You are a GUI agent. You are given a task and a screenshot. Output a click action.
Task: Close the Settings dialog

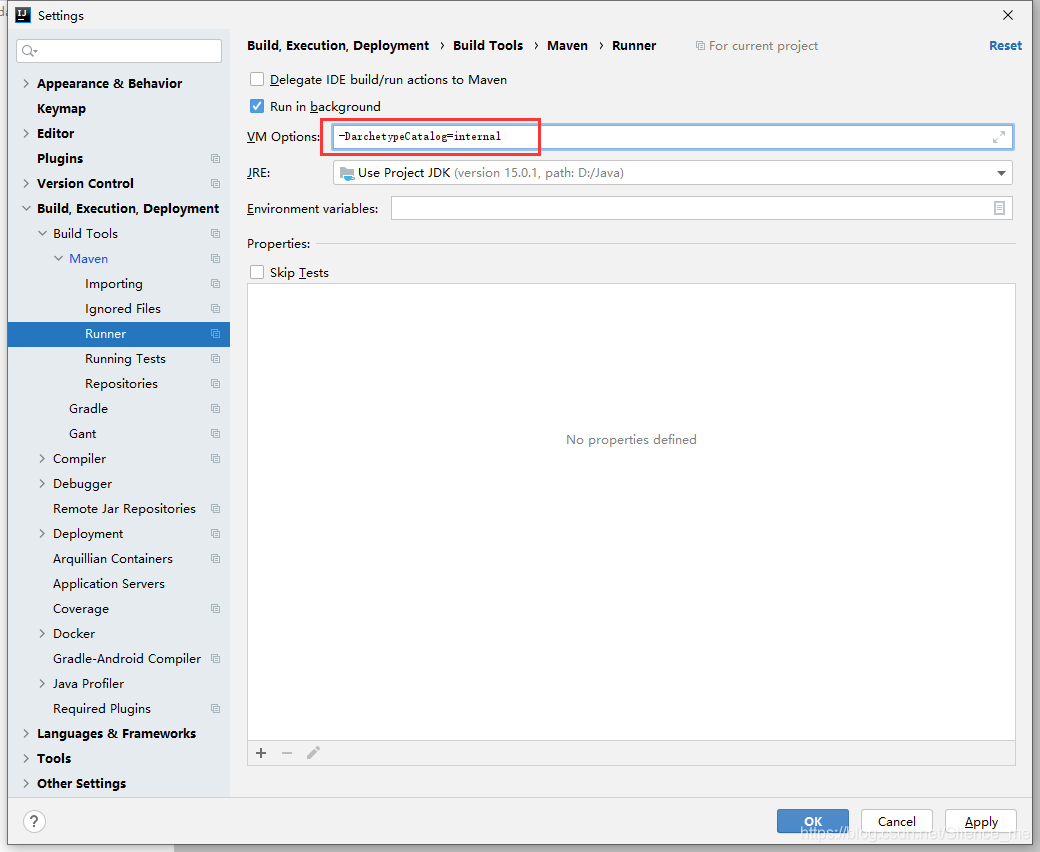[x=1008, y=15]
